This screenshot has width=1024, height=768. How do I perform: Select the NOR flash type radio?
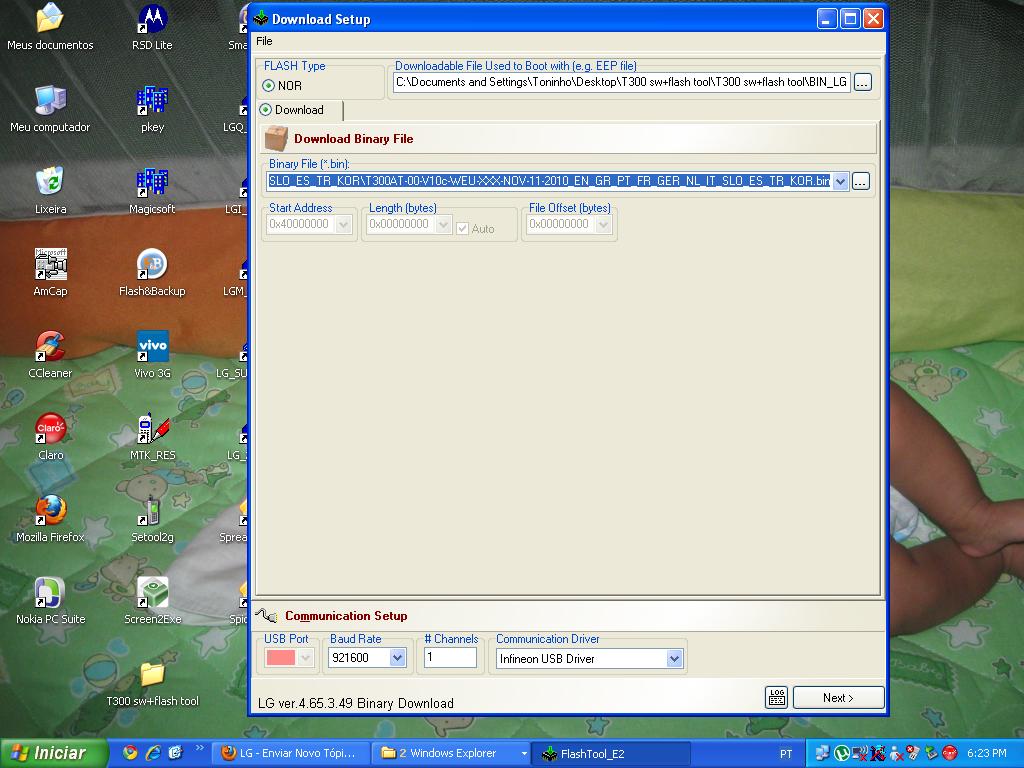tap(268, 86)
